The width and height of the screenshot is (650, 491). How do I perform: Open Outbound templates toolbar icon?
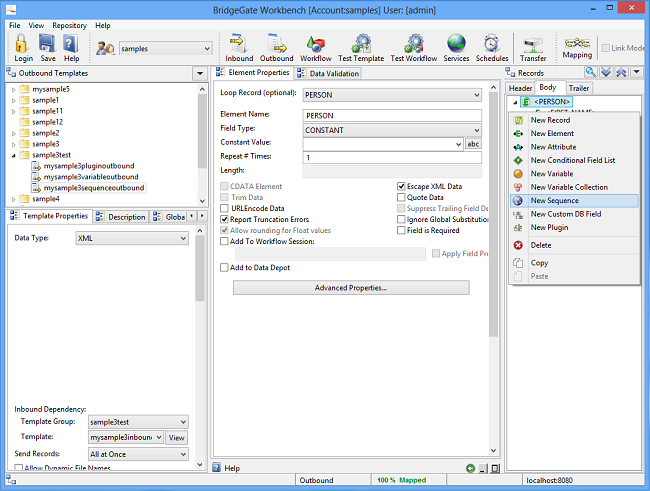pos(276,43)
